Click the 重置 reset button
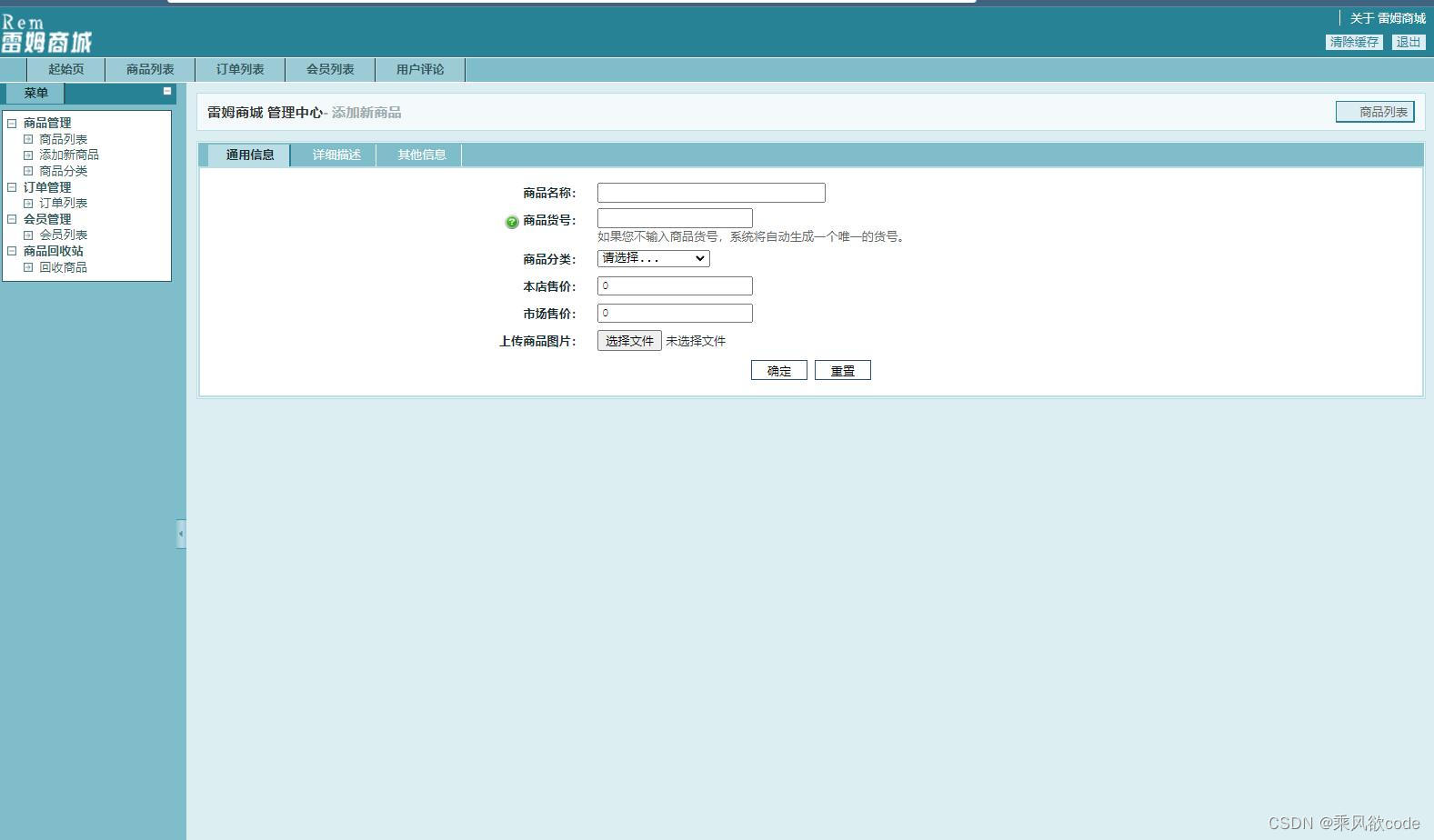Image resolution: width=1434 pixels, height=840 pixels. click(843, 371)
